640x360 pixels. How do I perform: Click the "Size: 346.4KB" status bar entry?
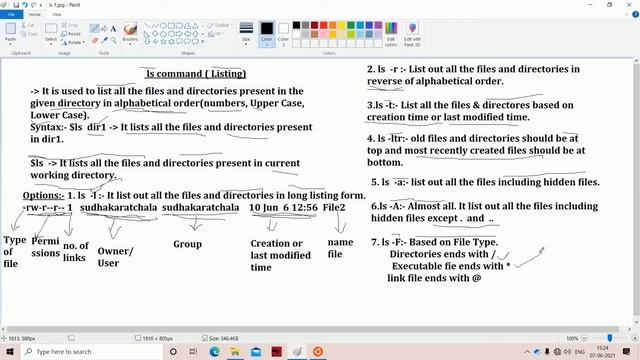pyautogui.click(x=220, y=338)
